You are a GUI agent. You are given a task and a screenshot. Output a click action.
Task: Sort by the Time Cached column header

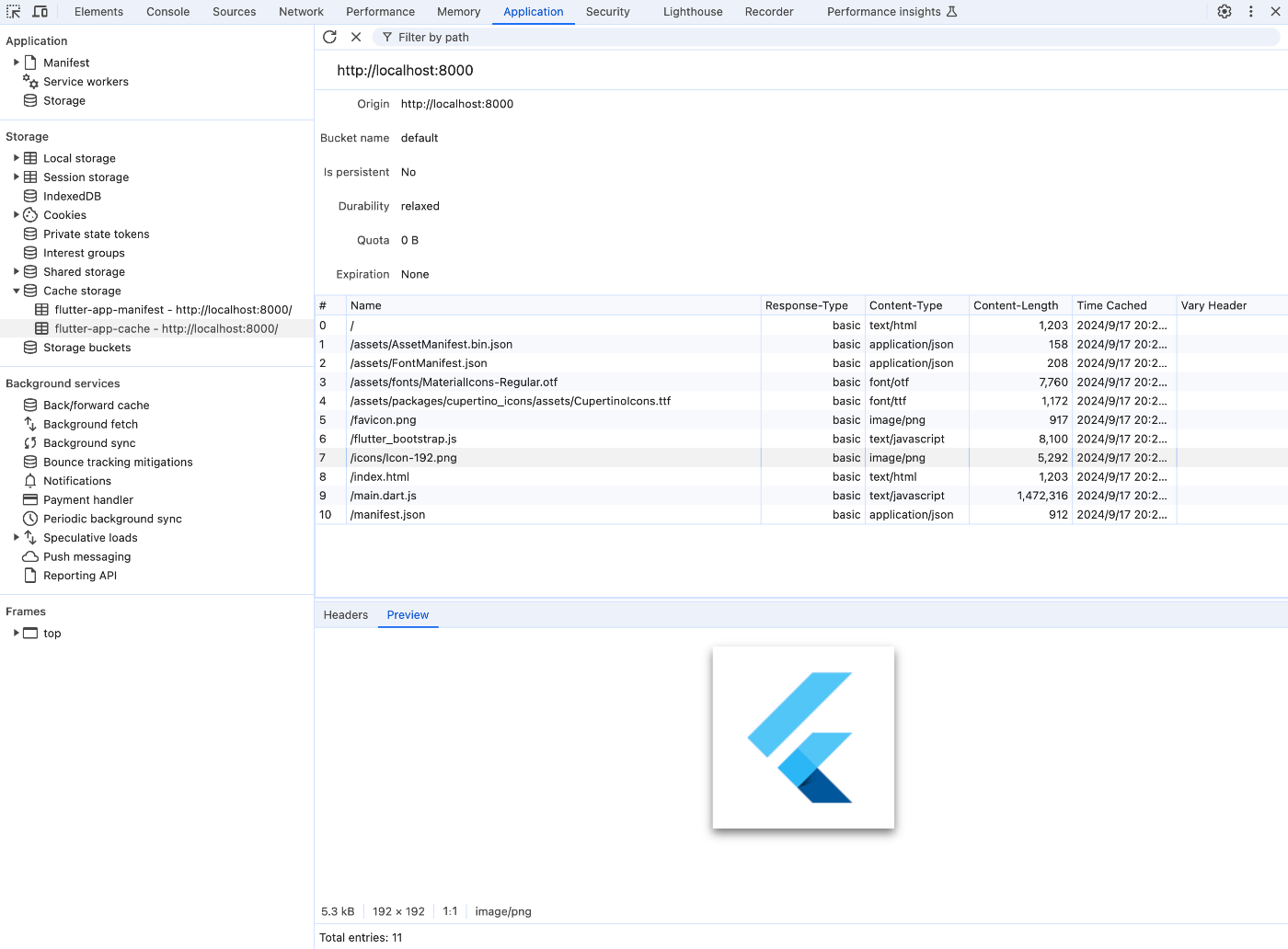click(x=1124, y=305)
